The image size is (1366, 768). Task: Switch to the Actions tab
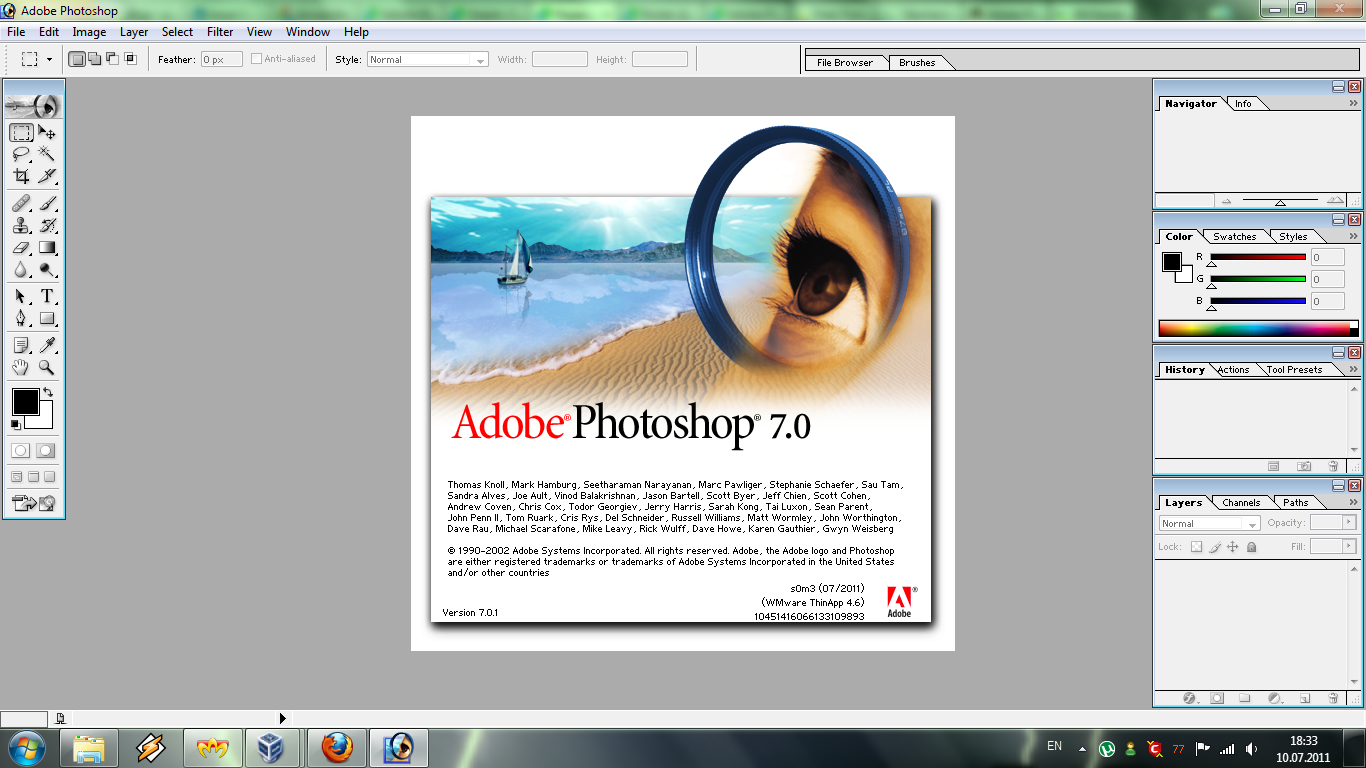tap(1233, 370)
